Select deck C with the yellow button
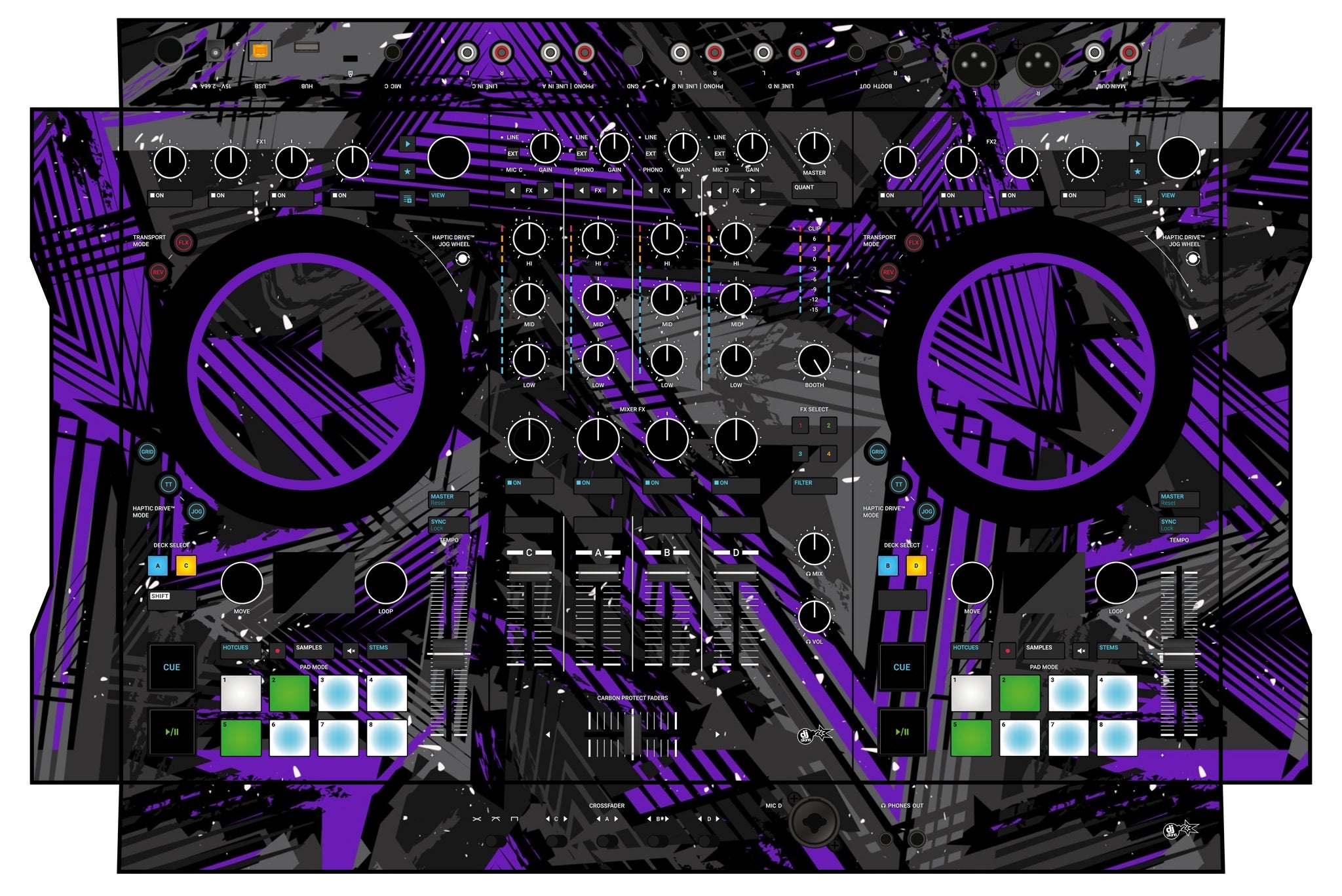This screenshot has height=896, width=1342. pyautogui.click(x=186, y=566)
